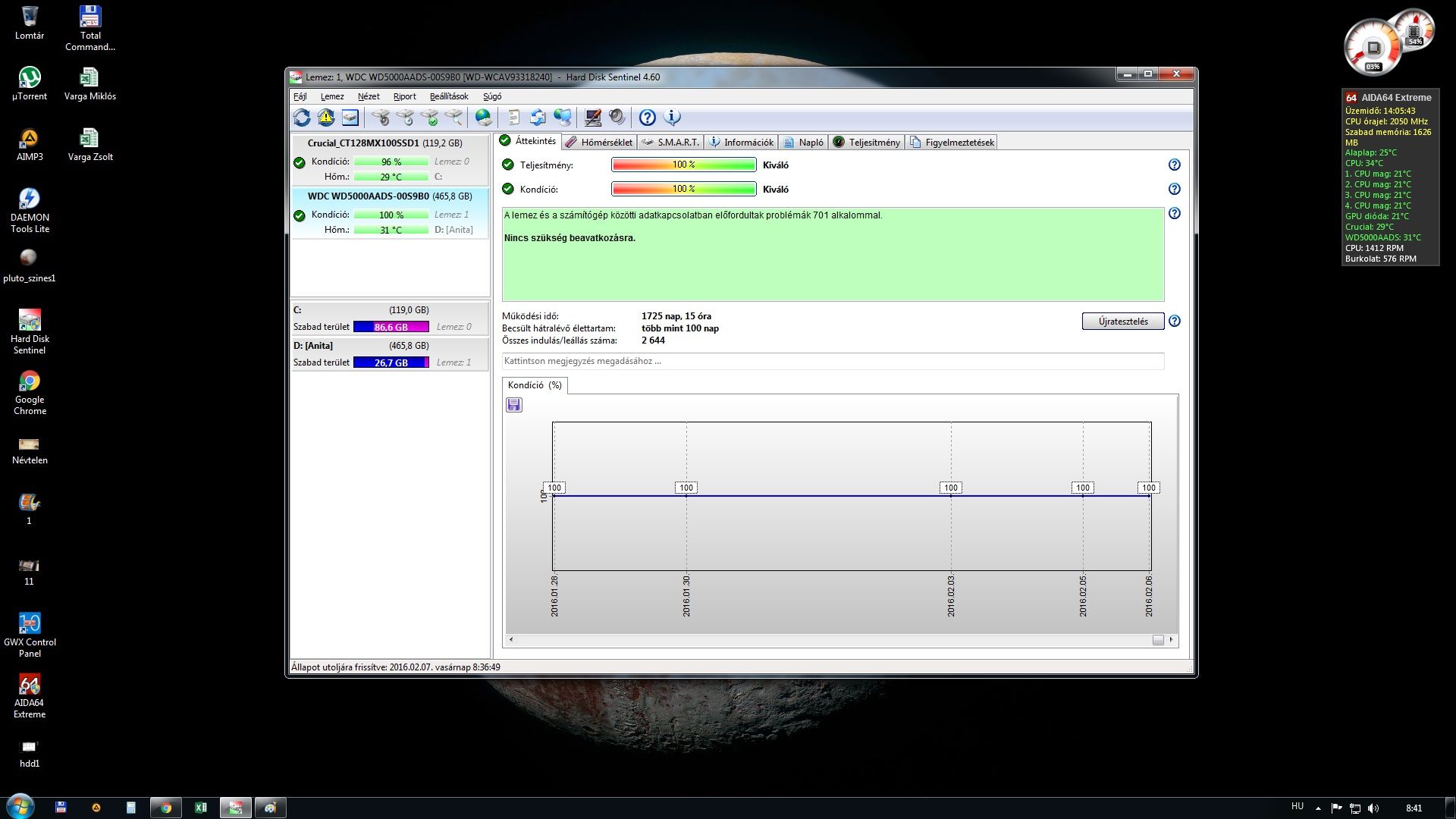This screenshot has height=819, width=1456.
Task: Click the speaker sound toolbar icon
Action: (x=617, y=118)
